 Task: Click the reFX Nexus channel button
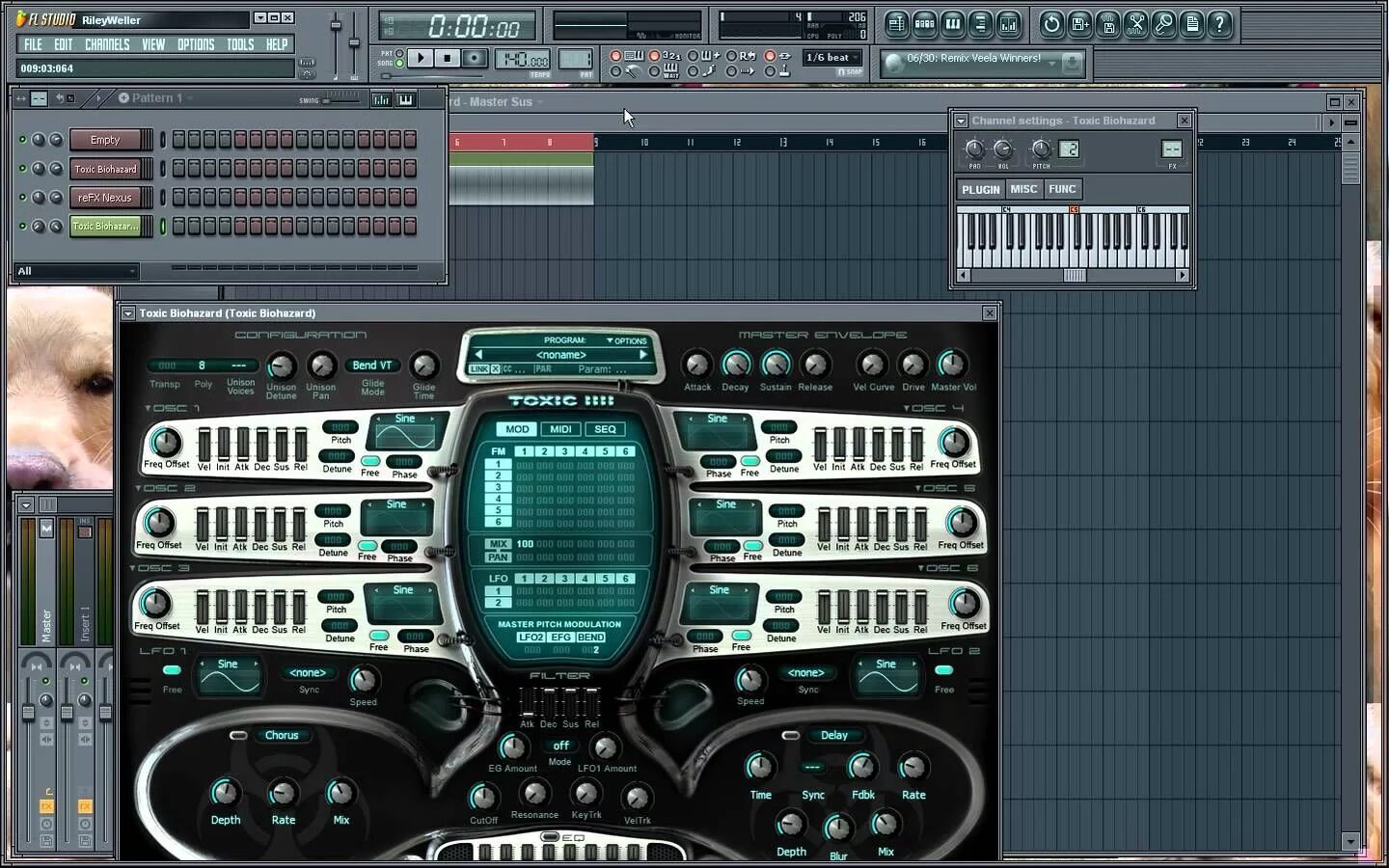coord(105,198)
